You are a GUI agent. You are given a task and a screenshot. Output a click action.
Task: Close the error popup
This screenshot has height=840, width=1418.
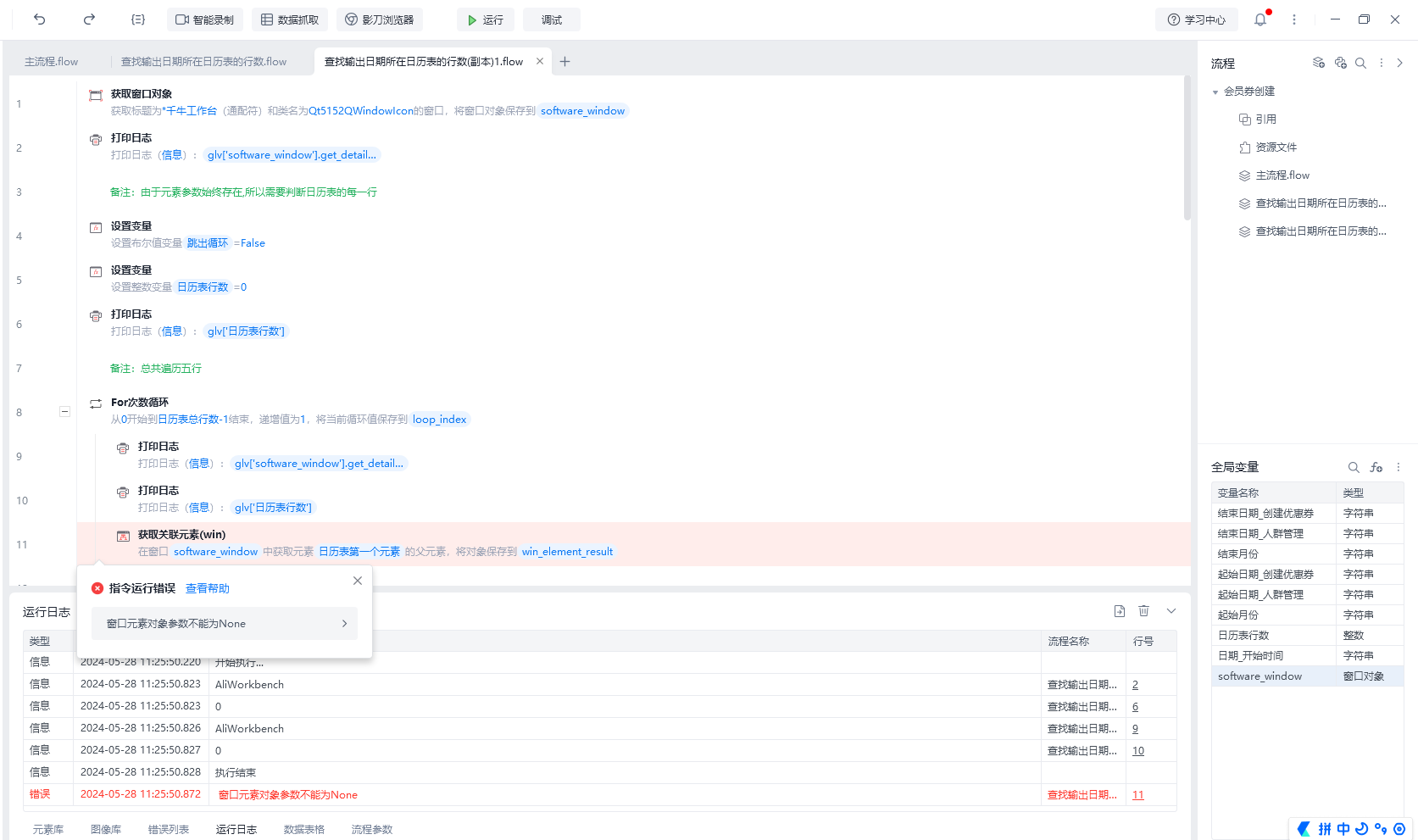tap(358, 581)
